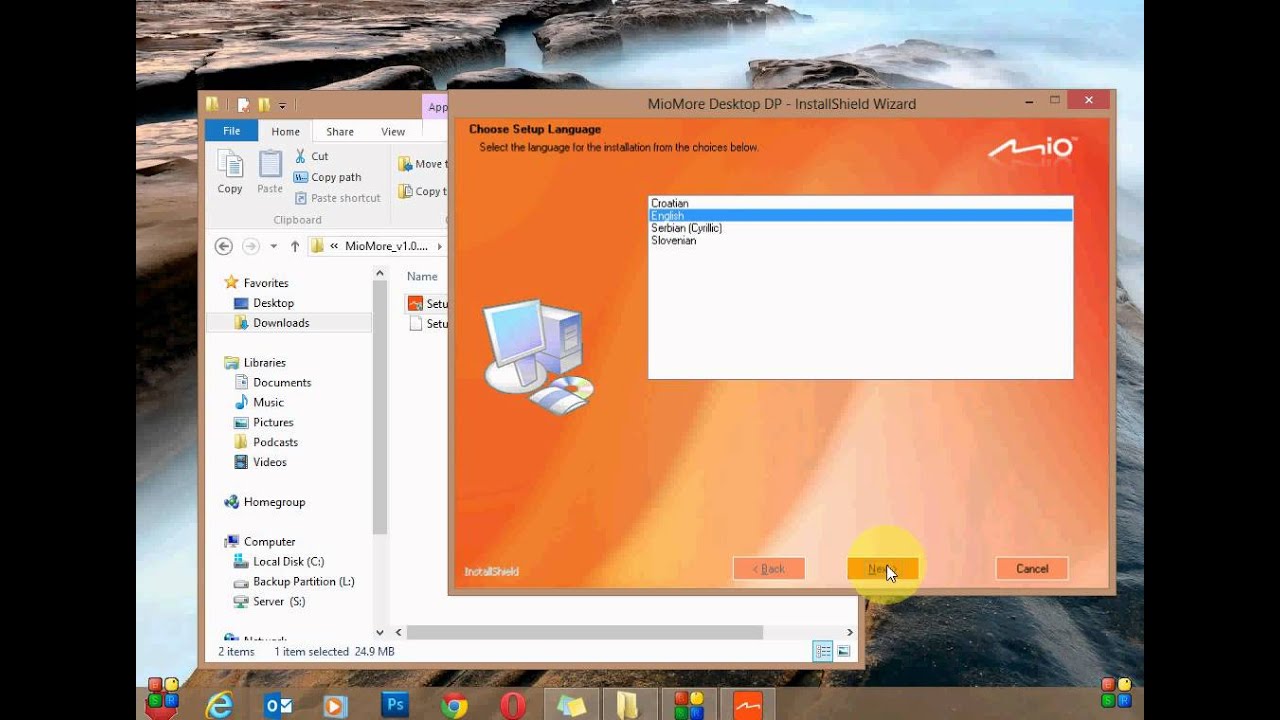Click the horizontal scrollbar in Explorer

pos(584,632)
